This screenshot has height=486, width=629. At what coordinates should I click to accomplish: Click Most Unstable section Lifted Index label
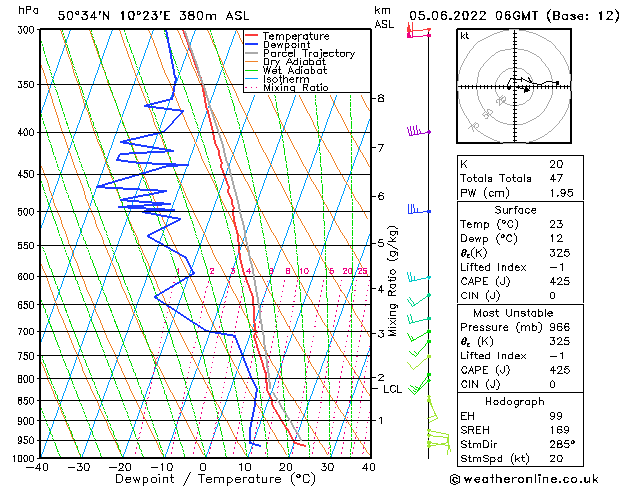[493, 356]
